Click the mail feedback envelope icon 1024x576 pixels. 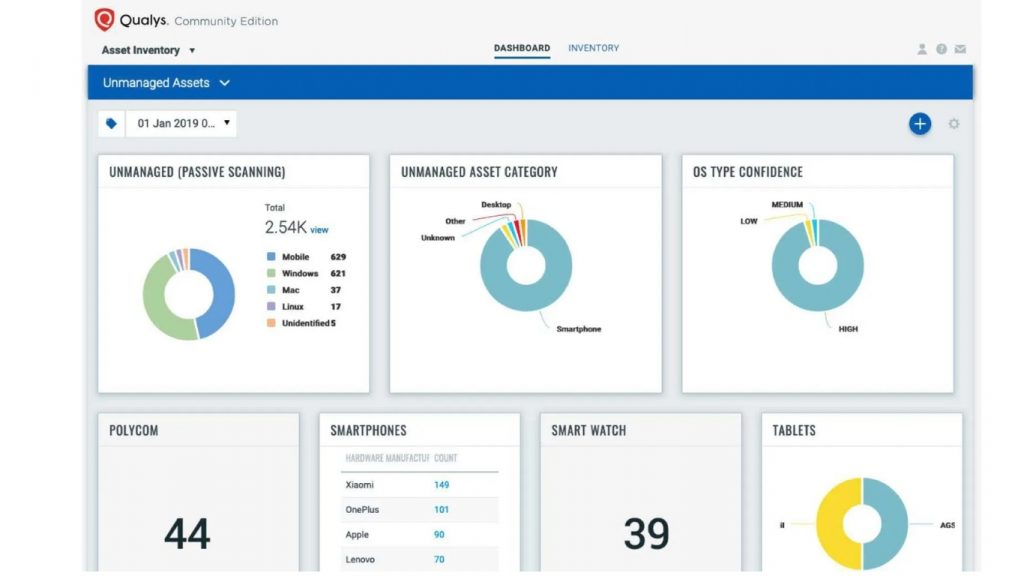[961, 47]
